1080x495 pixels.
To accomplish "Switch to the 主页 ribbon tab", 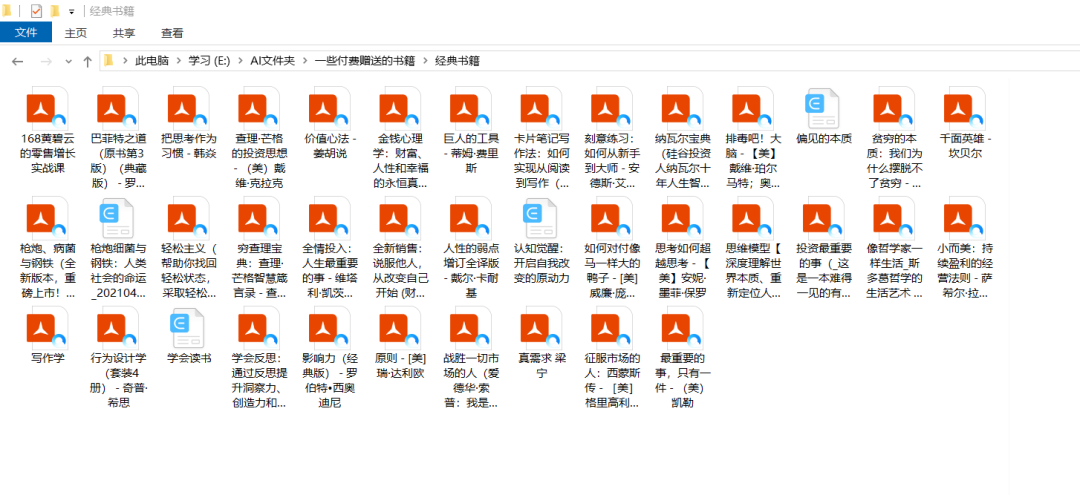I will 76,32.
